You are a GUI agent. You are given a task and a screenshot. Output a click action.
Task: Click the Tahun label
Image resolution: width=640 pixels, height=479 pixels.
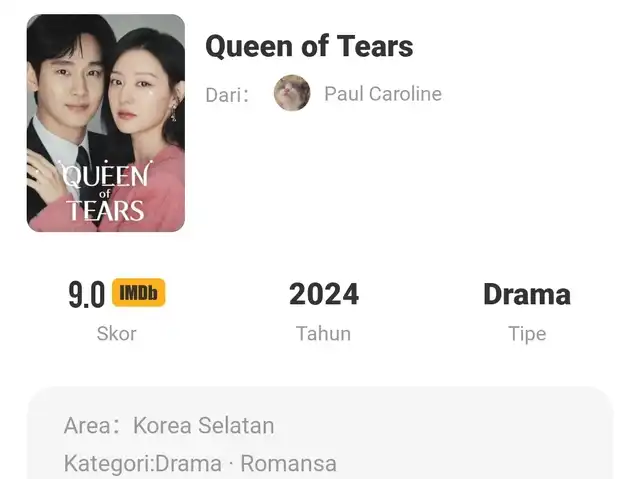pos(323,334)
